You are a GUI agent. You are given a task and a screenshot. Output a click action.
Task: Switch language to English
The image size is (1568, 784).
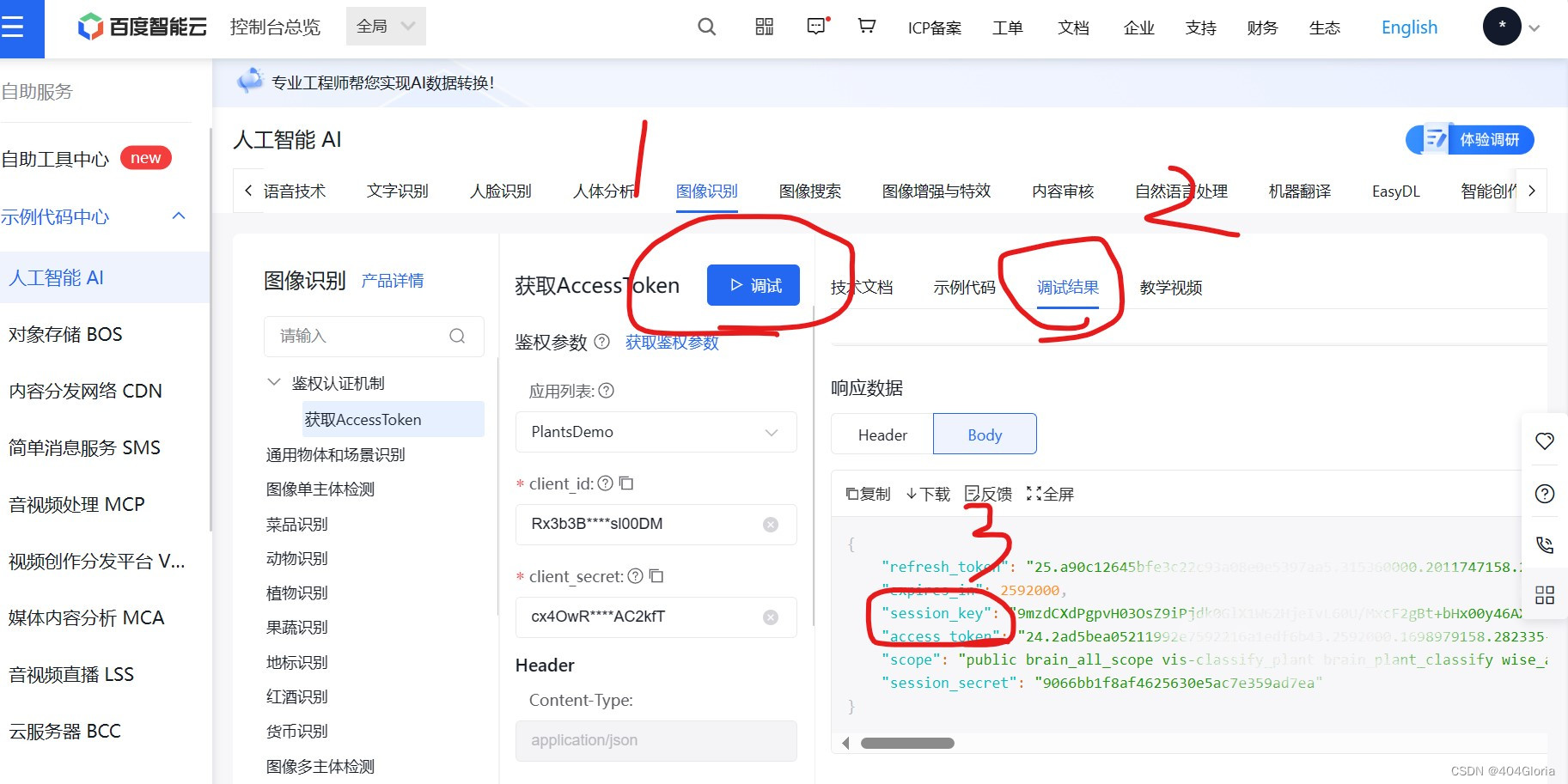click(x=1409, y=27)
